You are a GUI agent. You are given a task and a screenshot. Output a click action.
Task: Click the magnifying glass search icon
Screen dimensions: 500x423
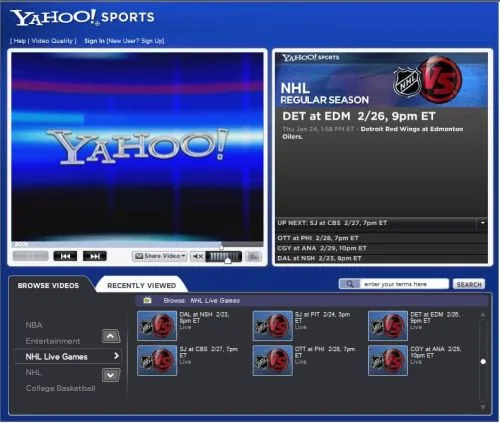pyautogui.click(x=350, y=284)
